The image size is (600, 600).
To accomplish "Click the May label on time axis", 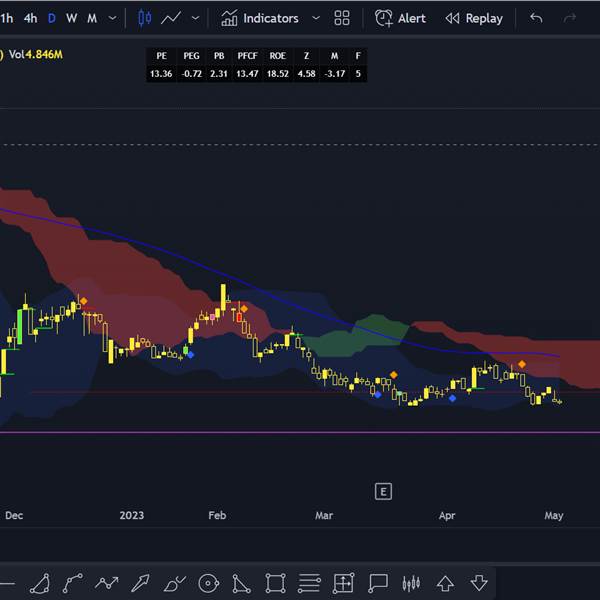I will (x=554, y=516).
